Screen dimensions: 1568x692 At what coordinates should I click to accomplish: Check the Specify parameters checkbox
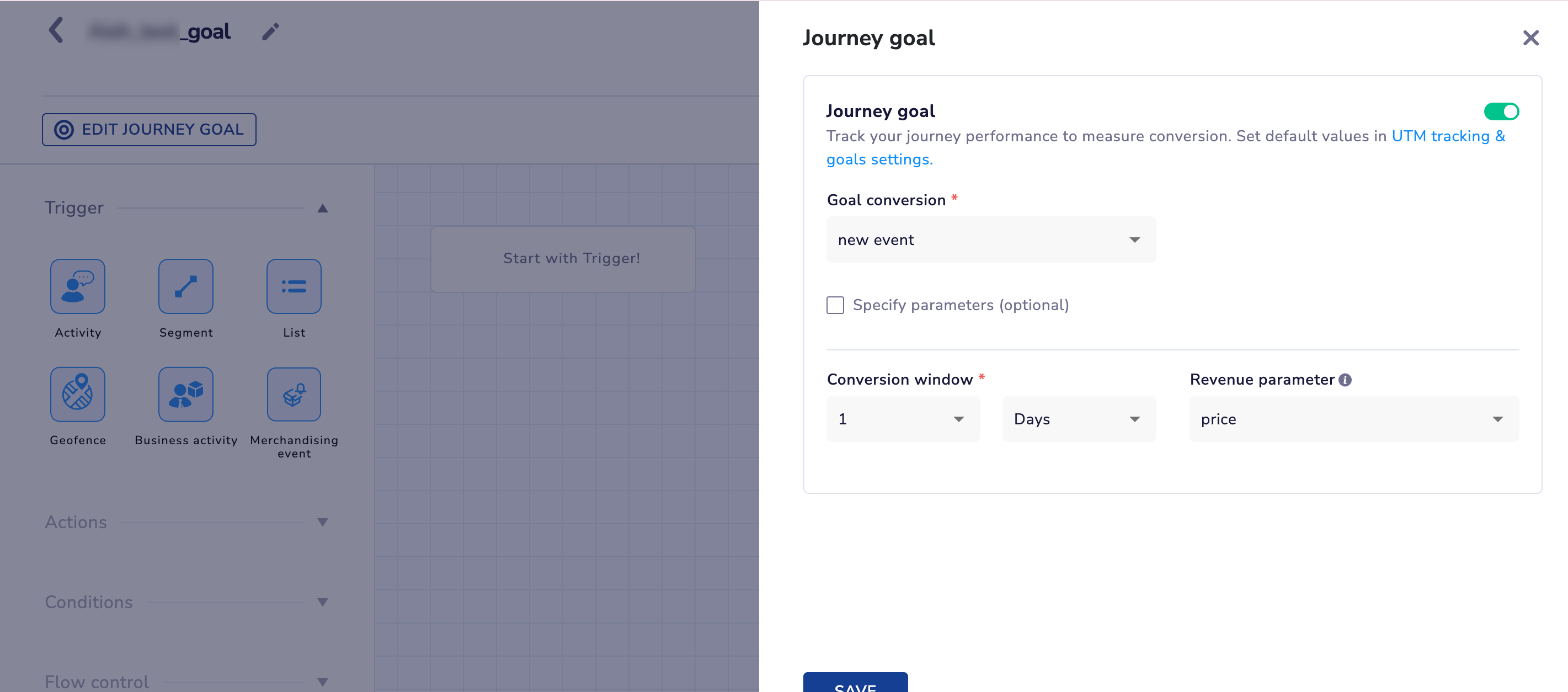[835, 305]
